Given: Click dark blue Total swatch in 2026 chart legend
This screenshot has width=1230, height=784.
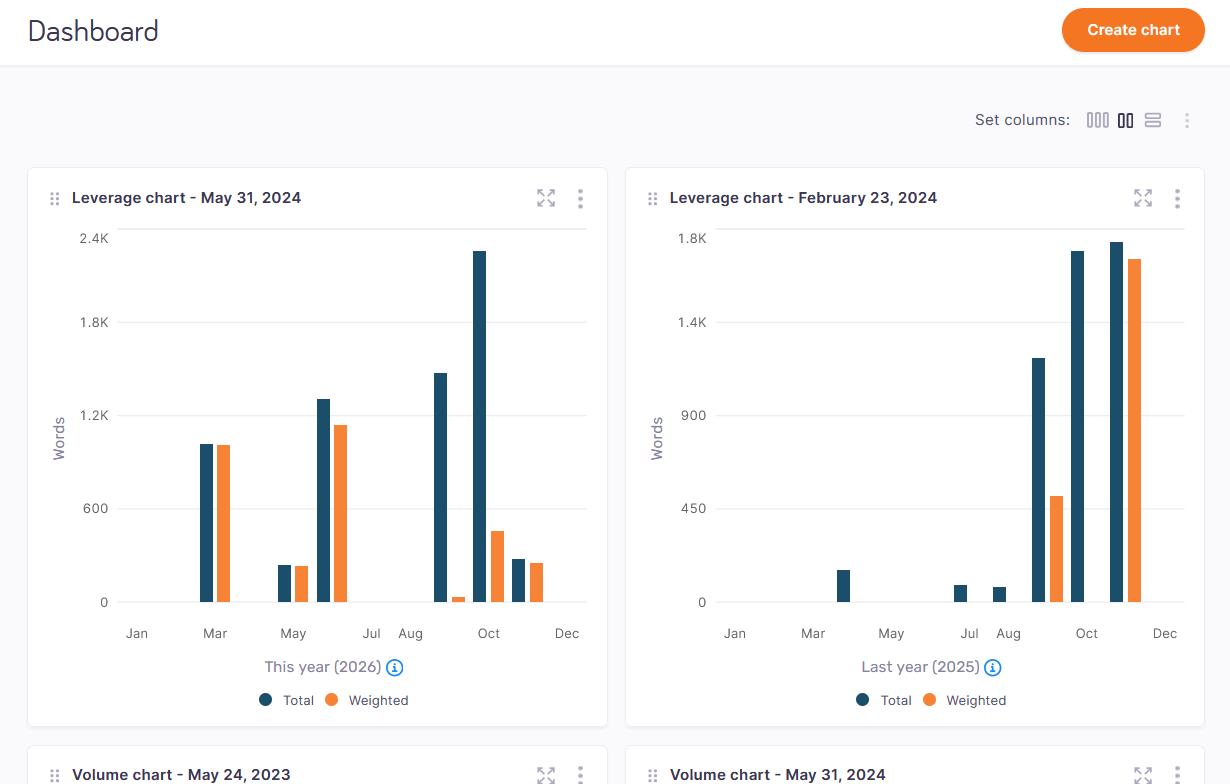Looking at the screenshot, I should 265,700.
